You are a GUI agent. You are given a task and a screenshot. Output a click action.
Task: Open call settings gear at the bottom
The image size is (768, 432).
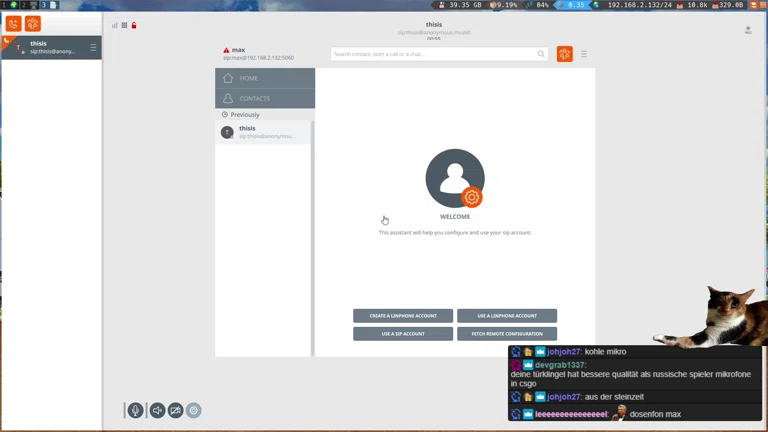(x=193, y=410)
